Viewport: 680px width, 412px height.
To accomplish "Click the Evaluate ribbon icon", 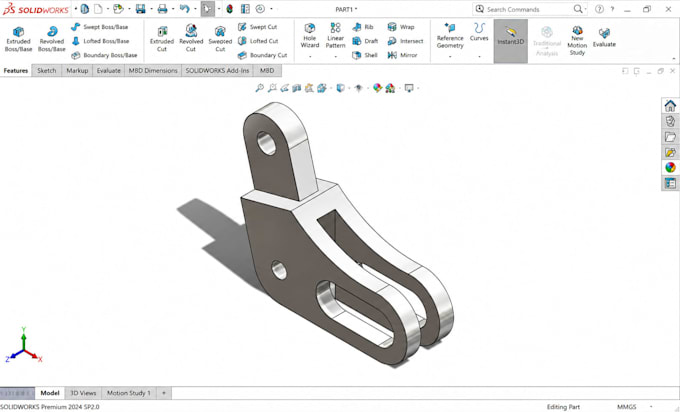I will 604,38.
